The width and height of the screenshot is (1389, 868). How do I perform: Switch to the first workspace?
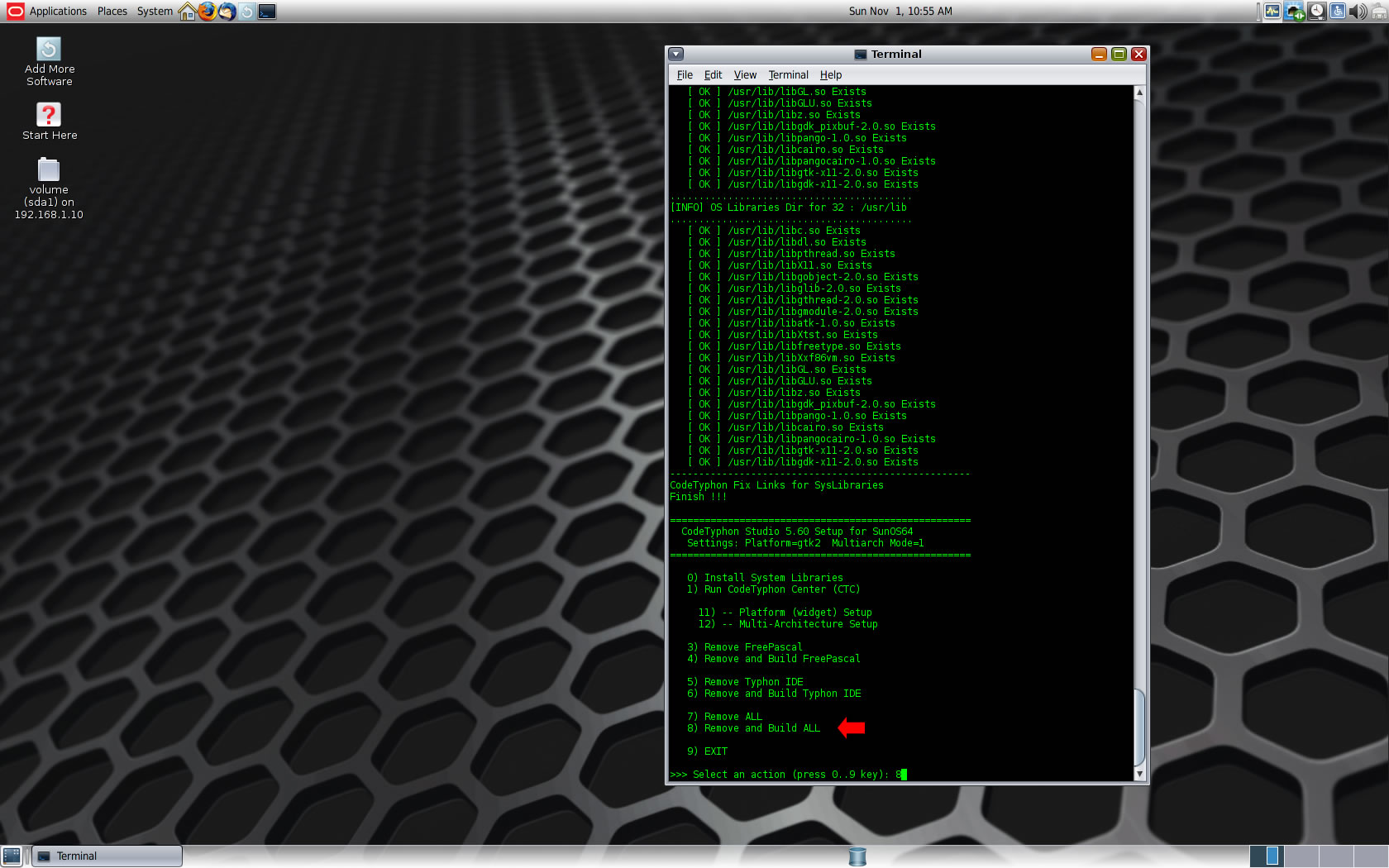click(x=1266, y=856)
